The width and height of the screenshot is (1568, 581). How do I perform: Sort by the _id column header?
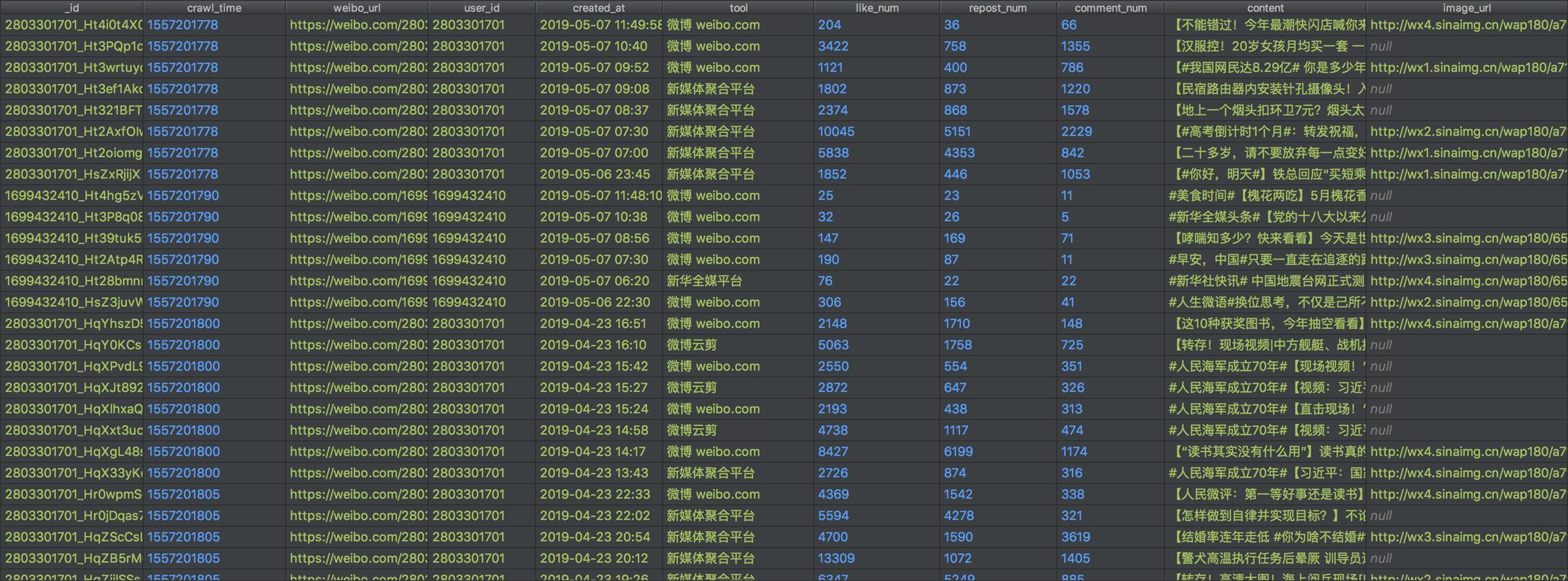click(71, 8)
